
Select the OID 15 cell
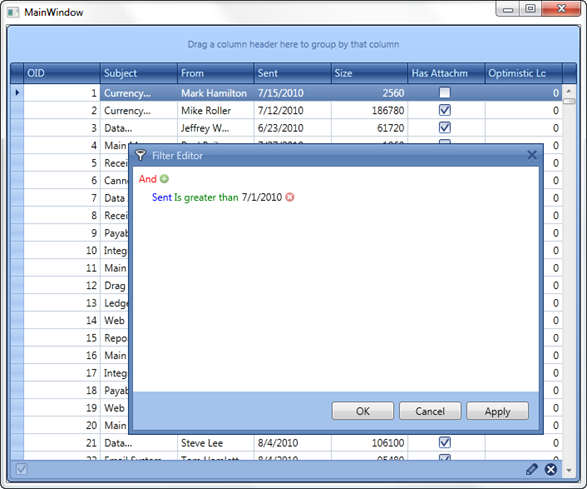pos(62,338)
